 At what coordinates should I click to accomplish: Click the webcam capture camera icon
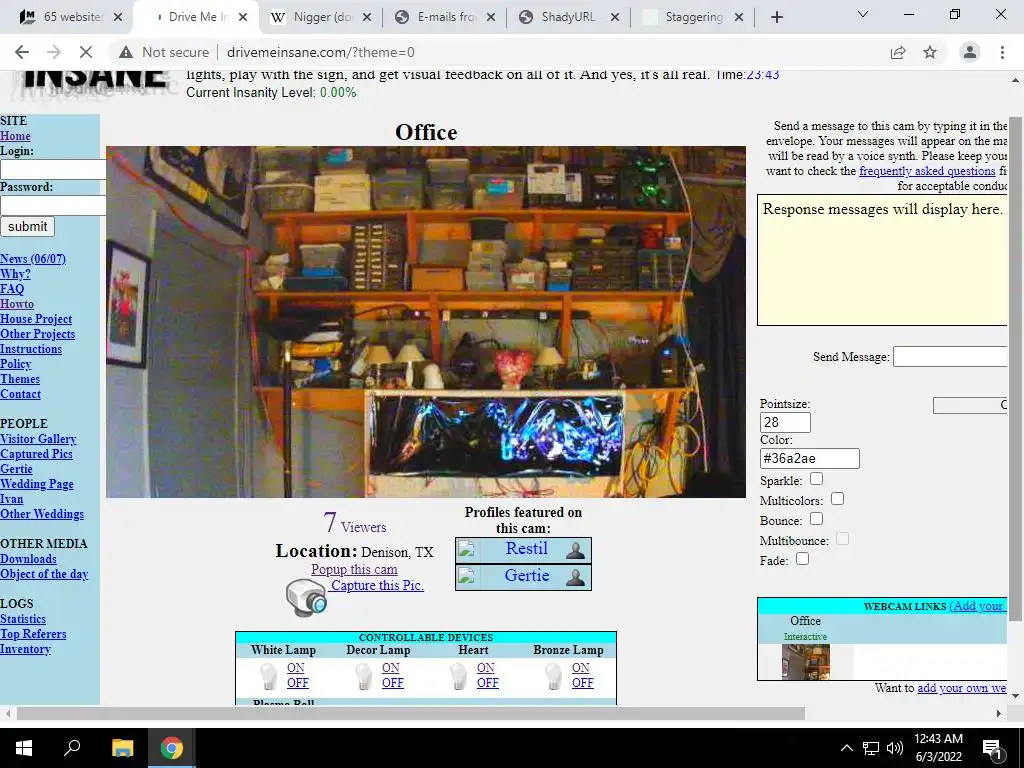pos(306,598)
